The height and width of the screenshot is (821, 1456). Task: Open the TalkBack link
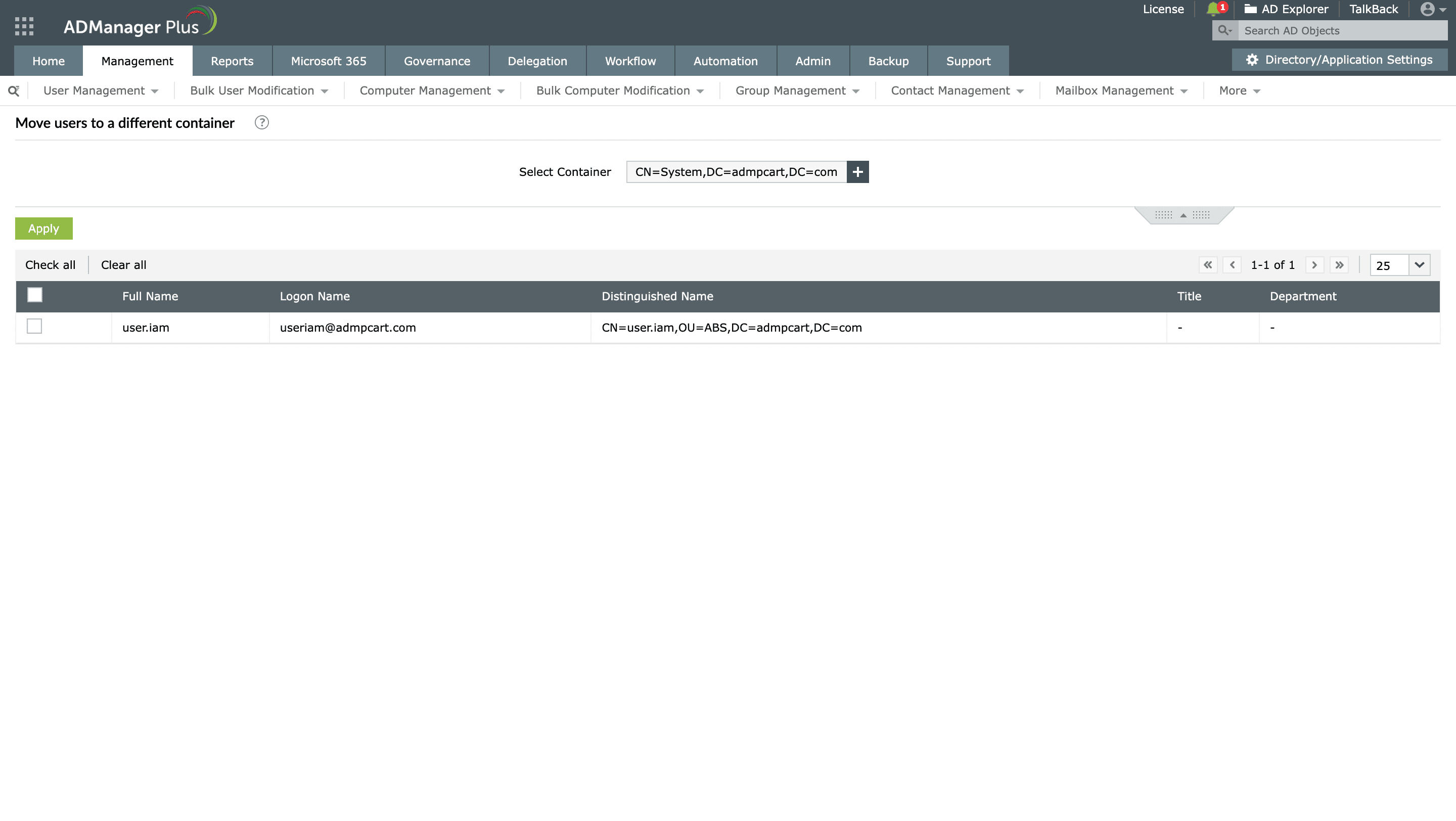point(1374,9)
